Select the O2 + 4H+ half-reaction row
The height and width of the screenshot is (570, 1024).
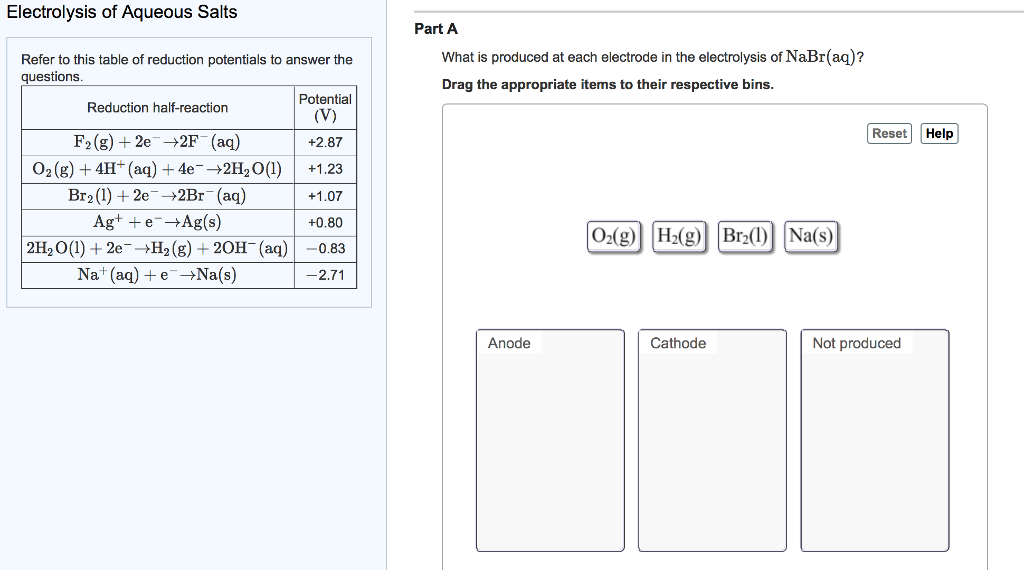pos(158,169)
